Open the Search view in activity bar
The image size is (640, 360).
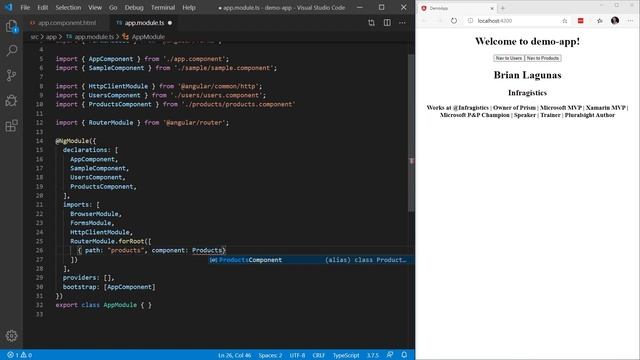[x=11, y=51]
